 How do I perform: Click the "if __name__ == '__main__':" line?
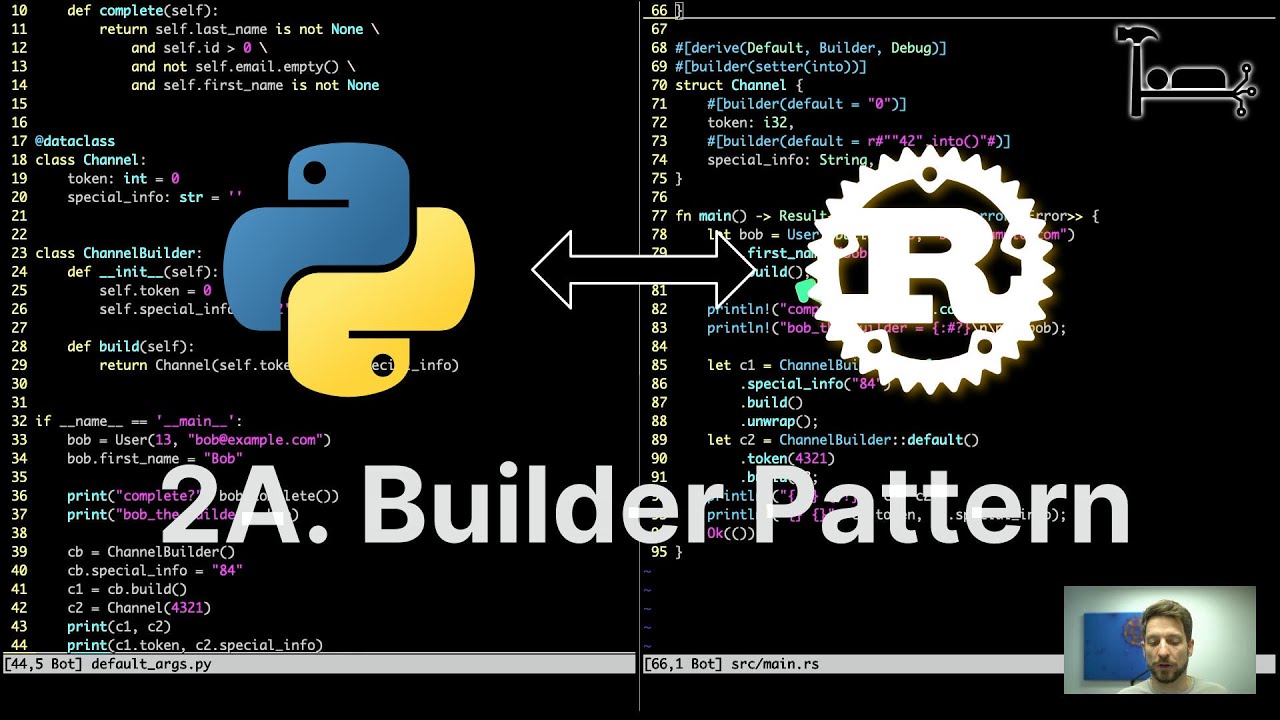pos(139,421)
